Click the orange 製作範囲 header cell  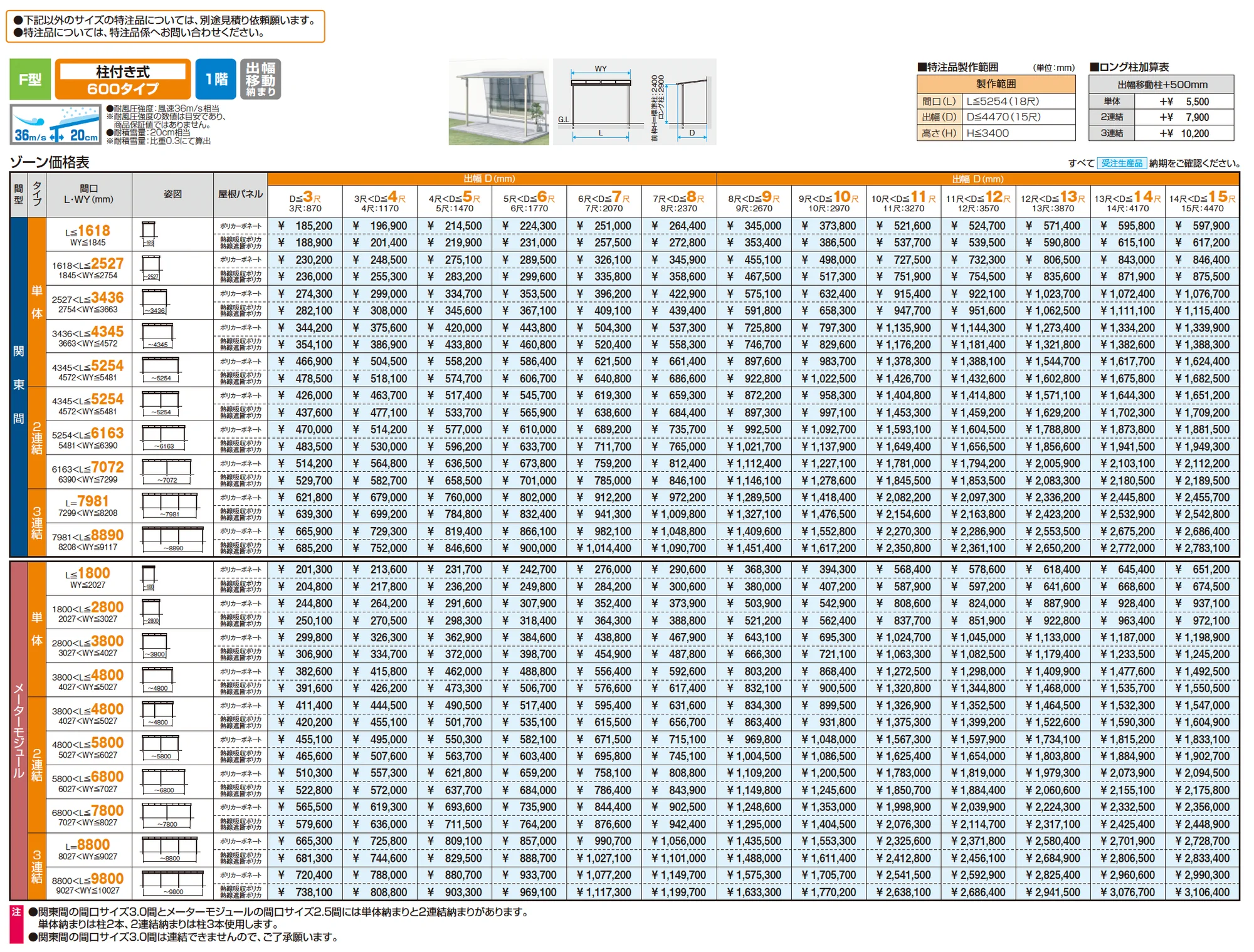(996, 84)
